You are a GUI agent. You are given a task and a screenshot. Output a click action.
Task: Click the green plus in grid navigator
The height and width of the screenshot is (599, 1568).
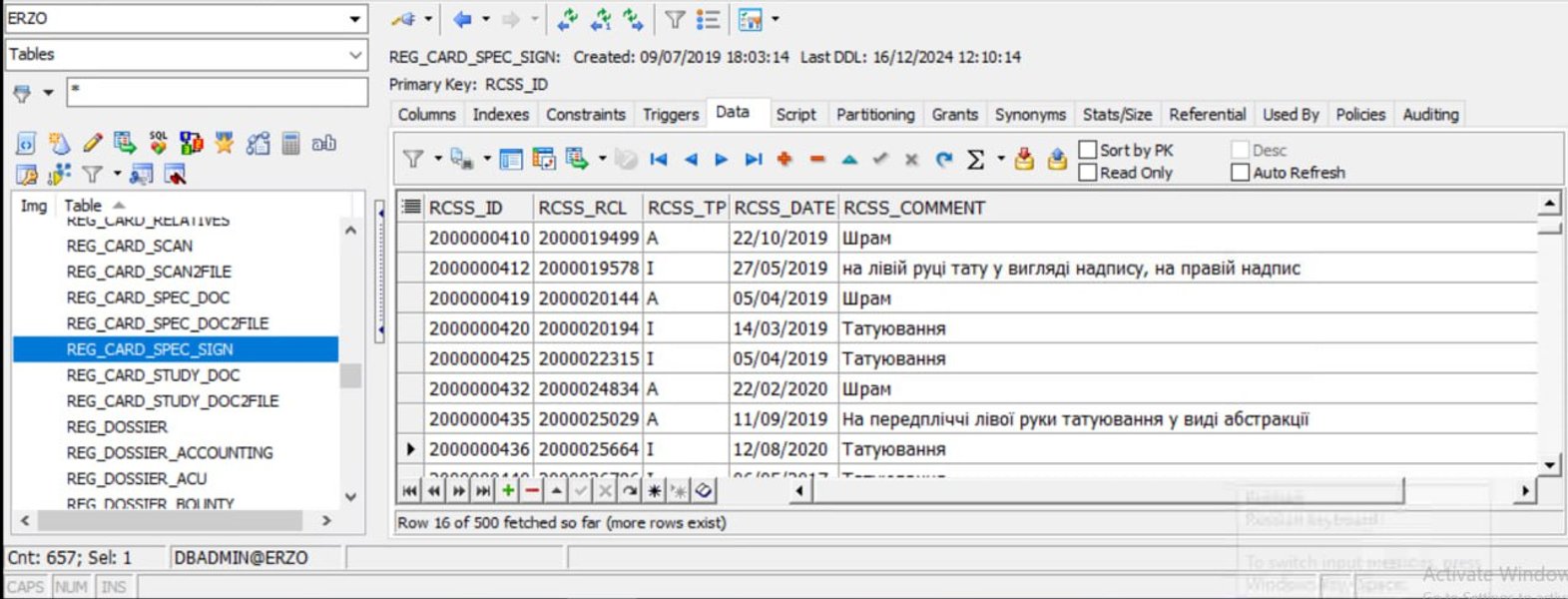[x=508, y=490]
